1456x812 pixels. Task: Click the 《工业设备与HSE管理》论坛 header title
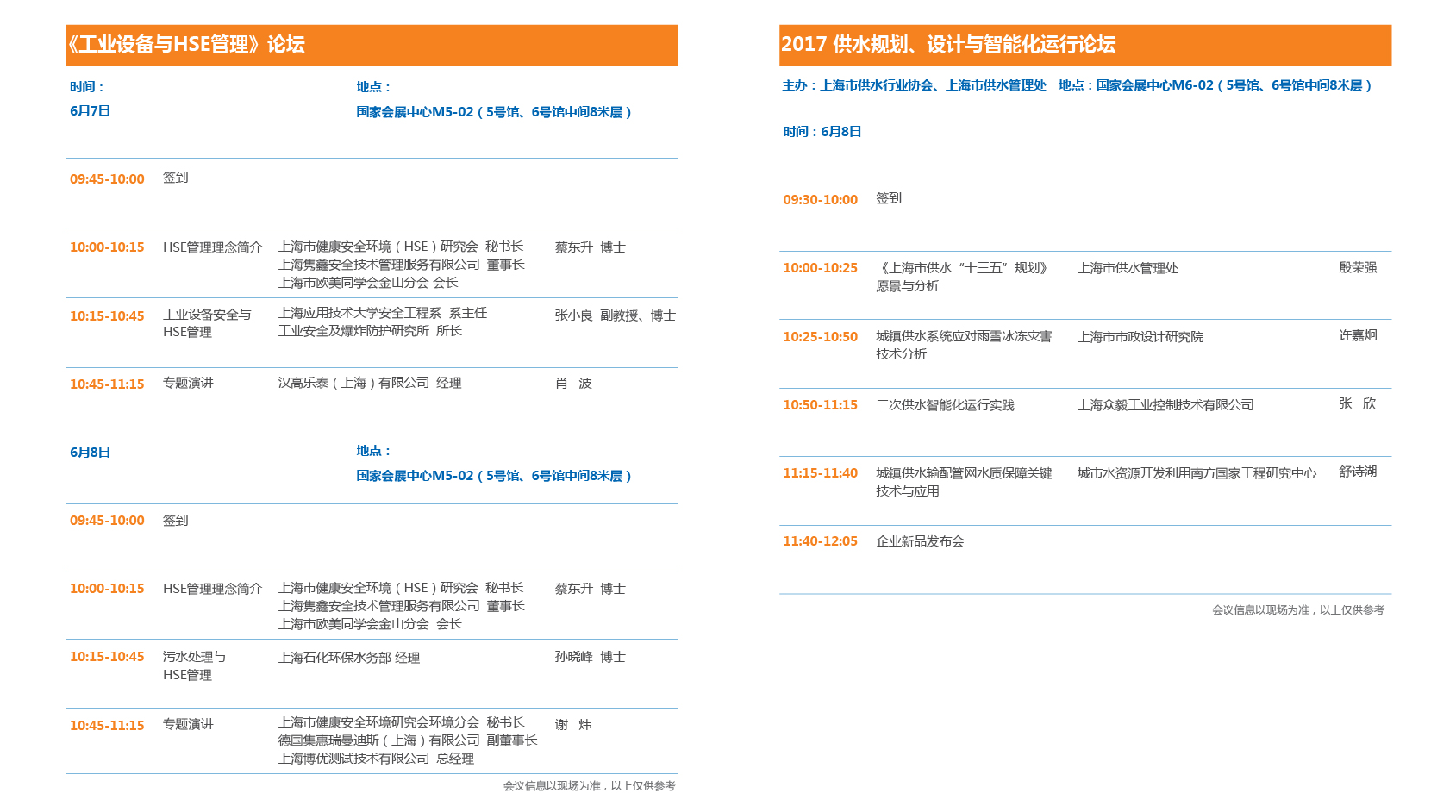(186, 45)
